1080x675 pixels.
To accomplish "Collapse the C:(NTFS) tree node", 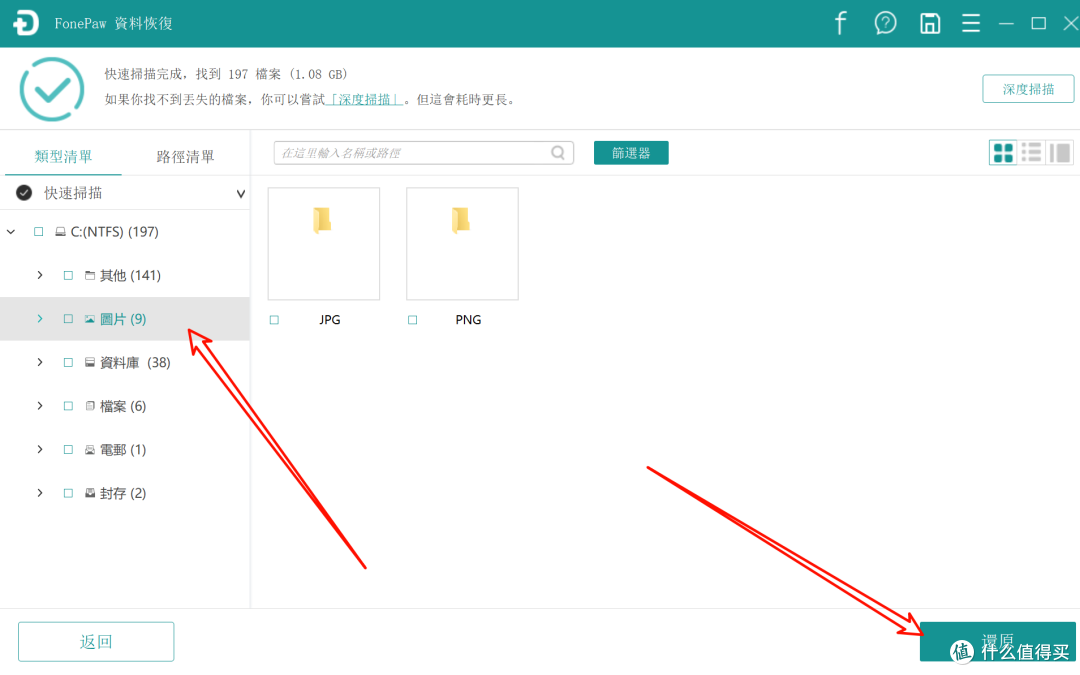I will click(x=11, y=232).
